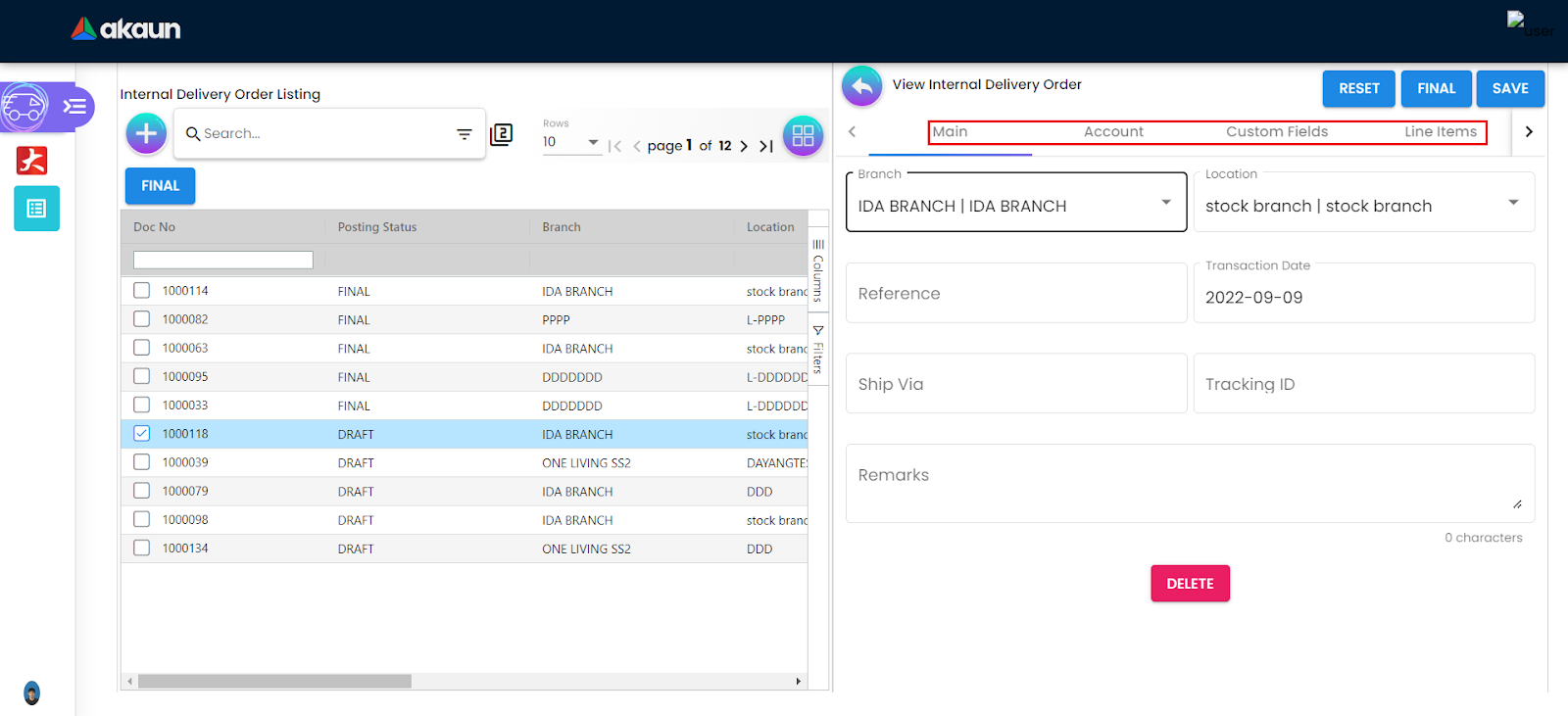This screenshot has height=716, width=1568.
Task: Open the delivery truck module icon
Action: click(24, 107)
